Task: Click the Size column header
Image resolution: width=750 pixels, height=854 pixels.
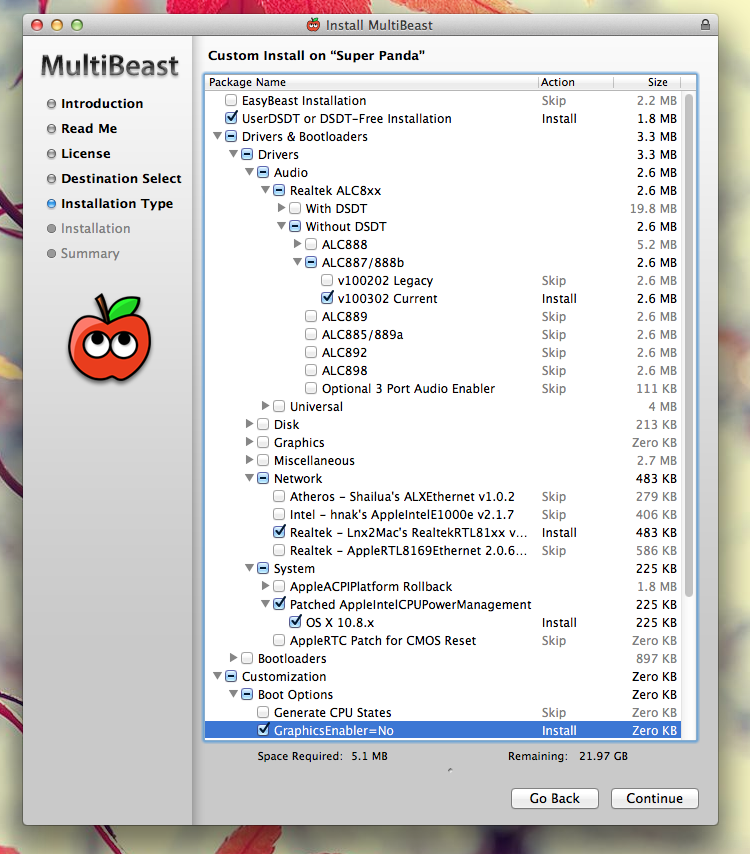Action: pos(647,82)
